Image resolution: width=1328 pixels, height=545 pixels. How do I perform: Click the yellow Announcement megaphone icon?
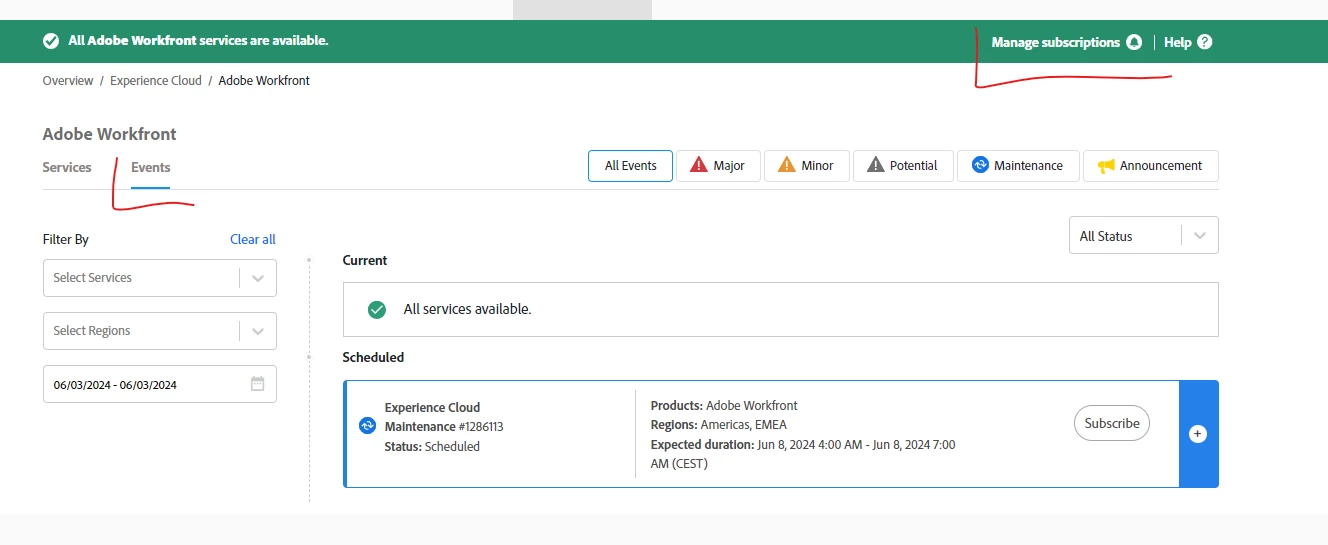coord(1105,166)
